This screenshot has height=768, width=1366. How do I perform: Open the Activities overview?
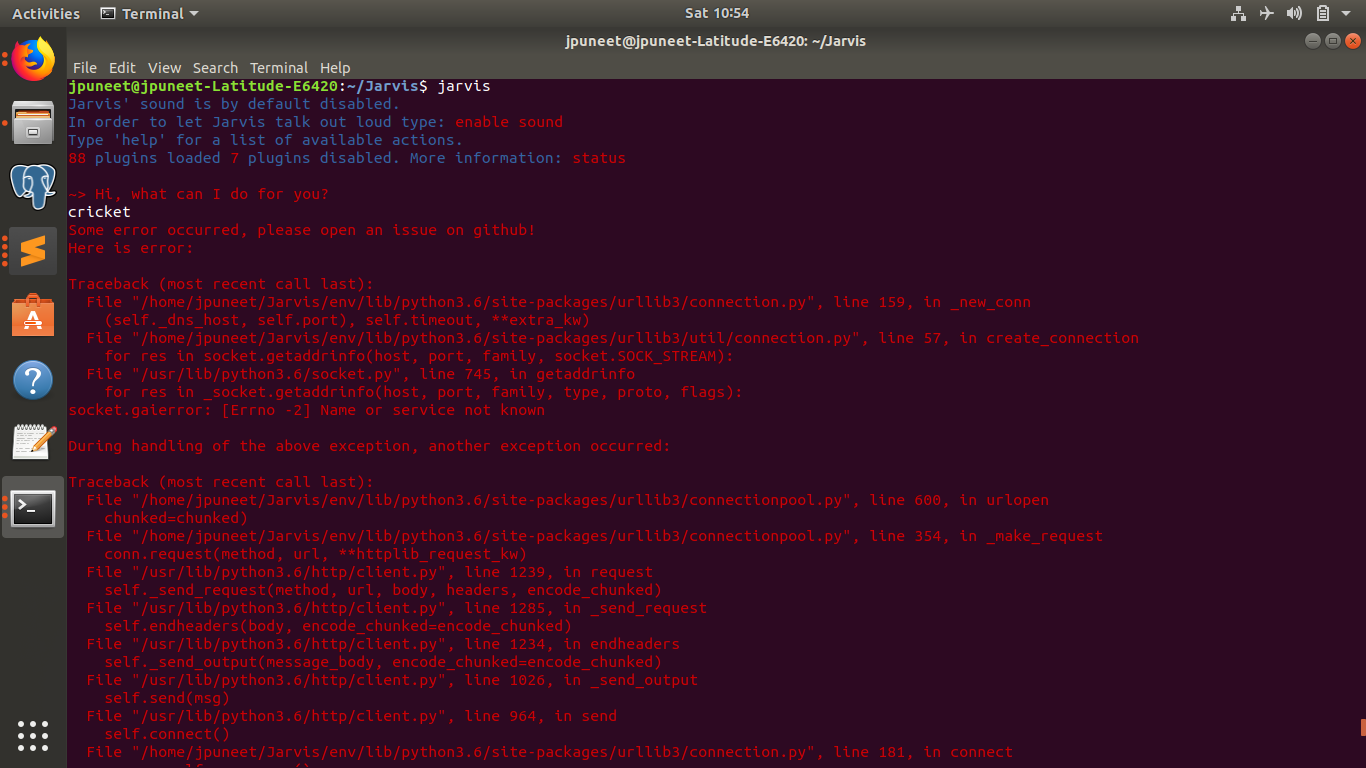[x=46, y=13]
